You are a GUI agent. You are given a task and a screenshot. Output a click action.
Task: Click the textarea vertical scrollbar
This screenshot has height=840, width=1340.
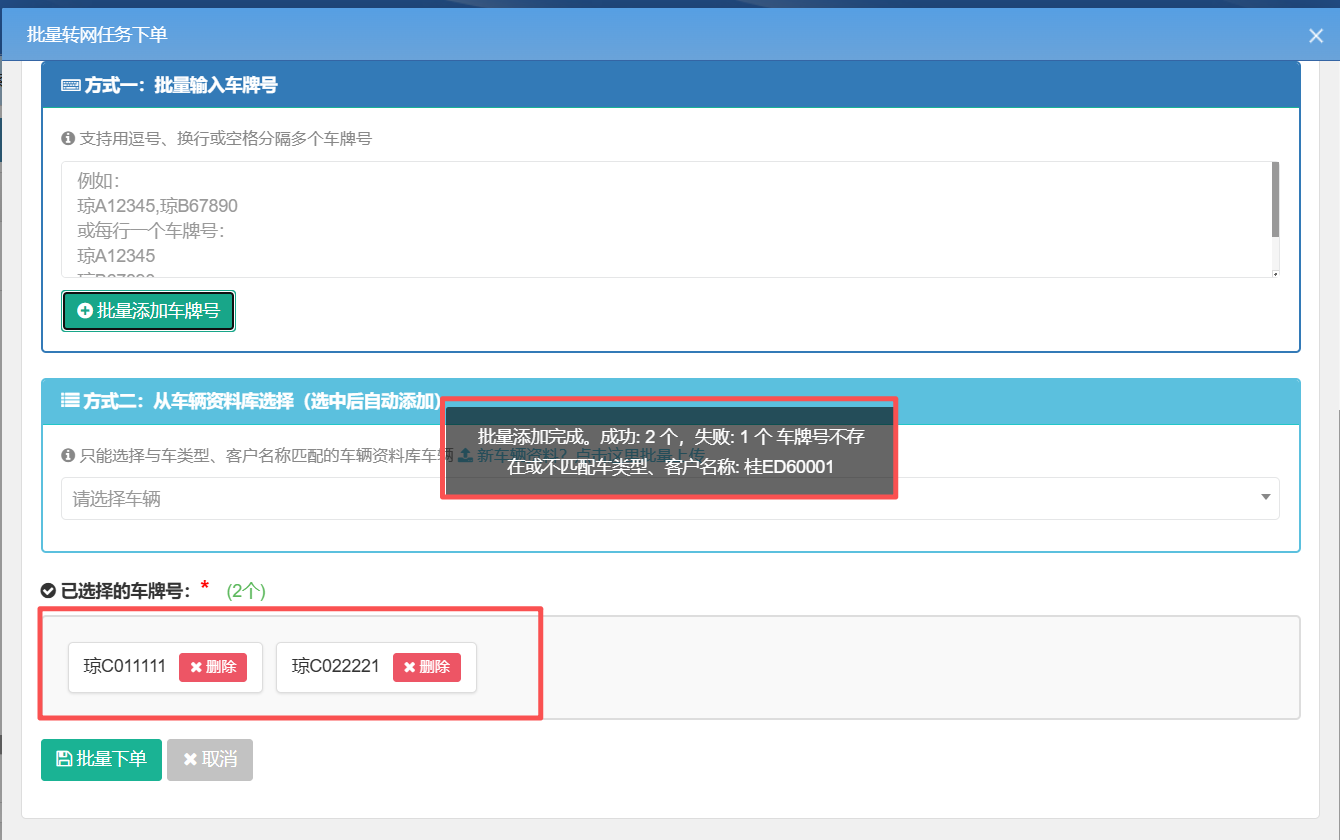point(1275,200)
